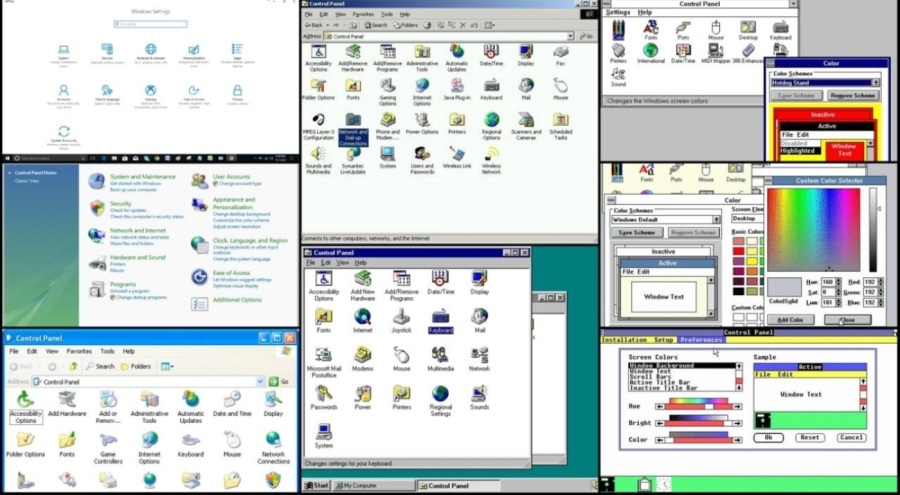Open the MIDI Mapper icon

click(x=714, y=51)
